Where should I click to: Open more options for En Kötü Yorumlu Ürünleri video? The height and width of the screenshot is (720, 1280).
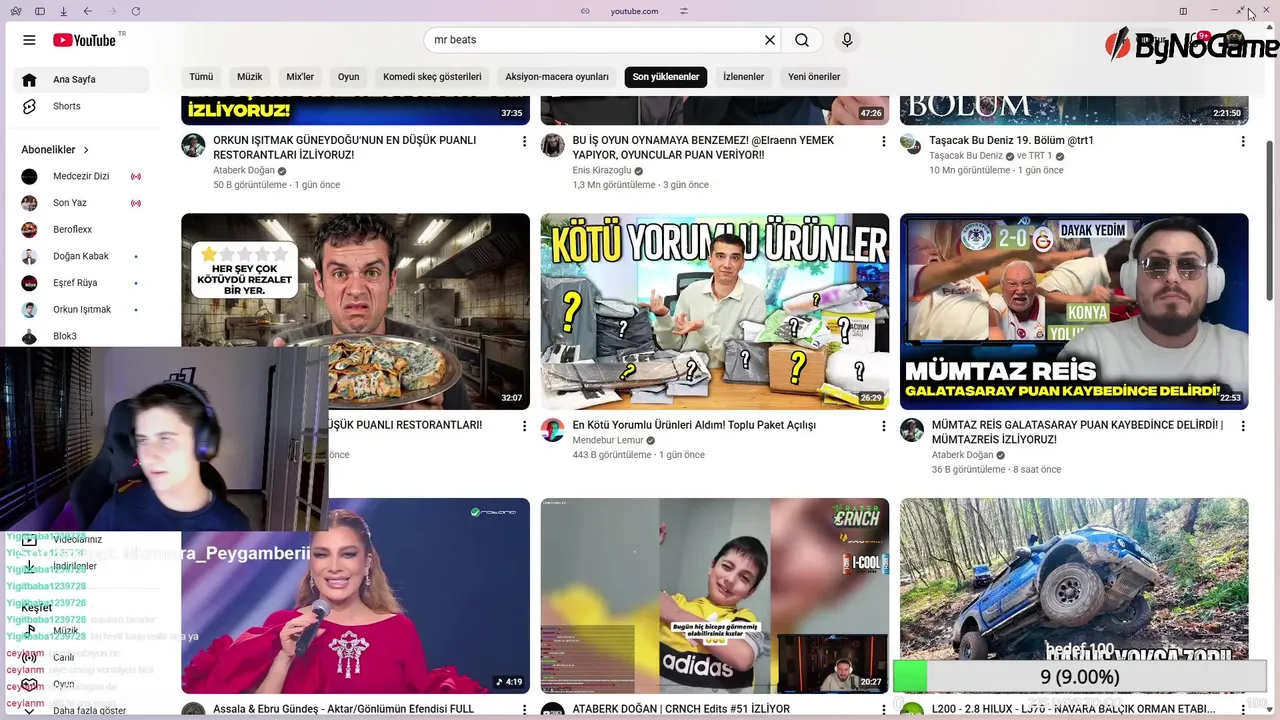coord(883,426)
